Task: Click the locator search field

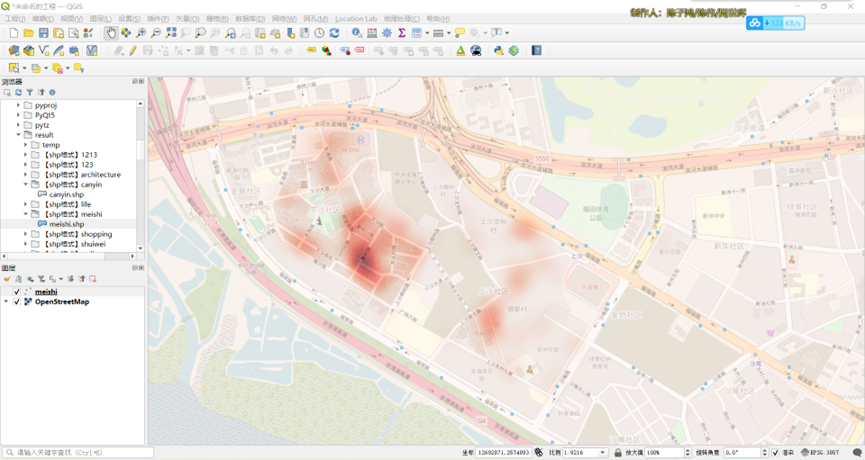Action: (78, 452)
